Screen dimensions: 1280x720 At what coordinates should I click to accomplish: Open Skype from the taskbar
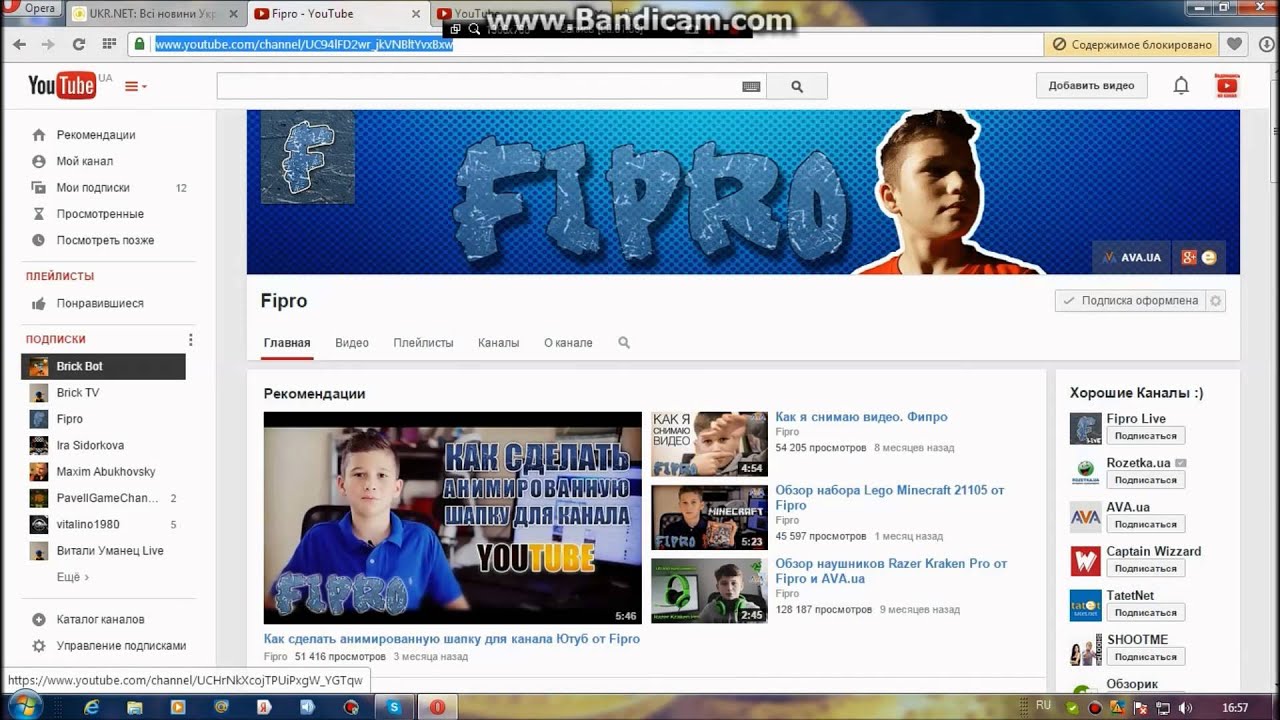pos(394,707)
